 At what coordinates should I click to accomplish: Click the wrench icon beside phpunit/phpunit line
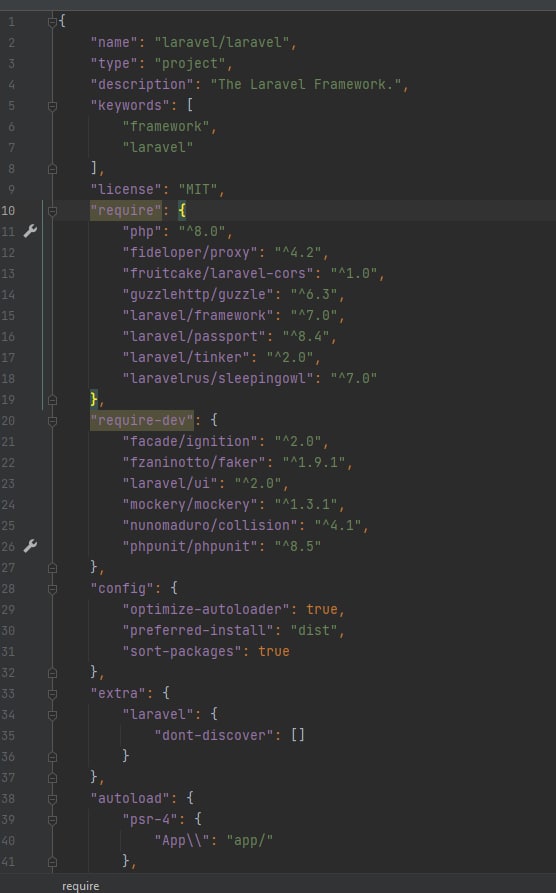pyautogui.click(x=30, y=546)
